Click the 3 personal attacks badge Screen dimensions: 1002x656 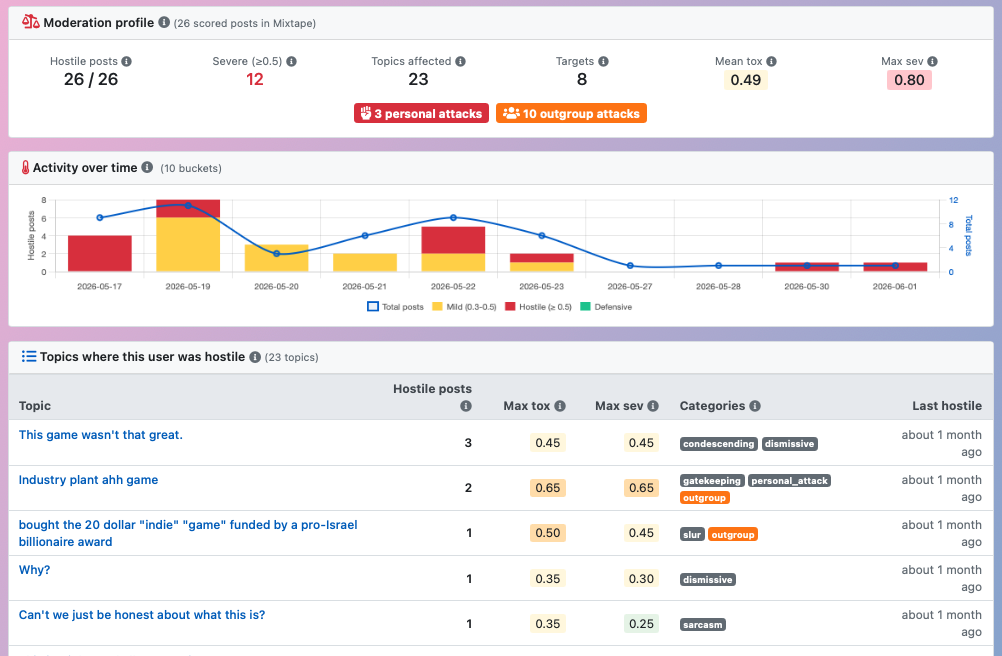[x=421, y=113]
